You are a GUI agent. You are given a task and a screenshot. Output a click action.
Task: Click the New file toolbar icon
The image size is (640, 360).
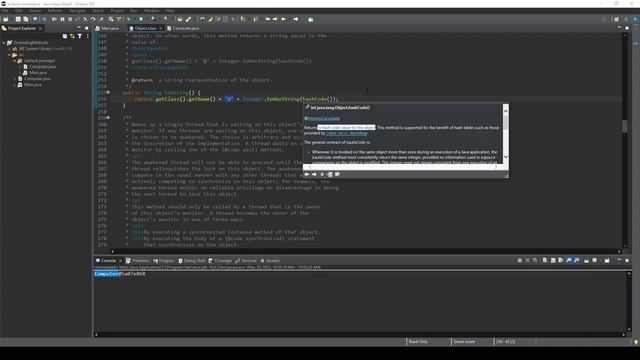[5, 19]
